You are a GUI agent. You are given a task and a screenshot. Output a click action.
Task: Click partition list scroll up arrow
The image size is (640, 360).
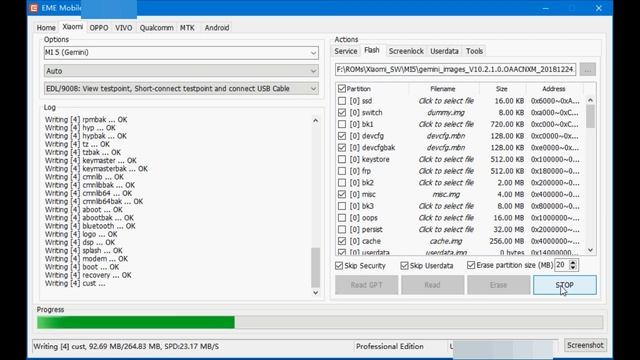tap(590, 100)
